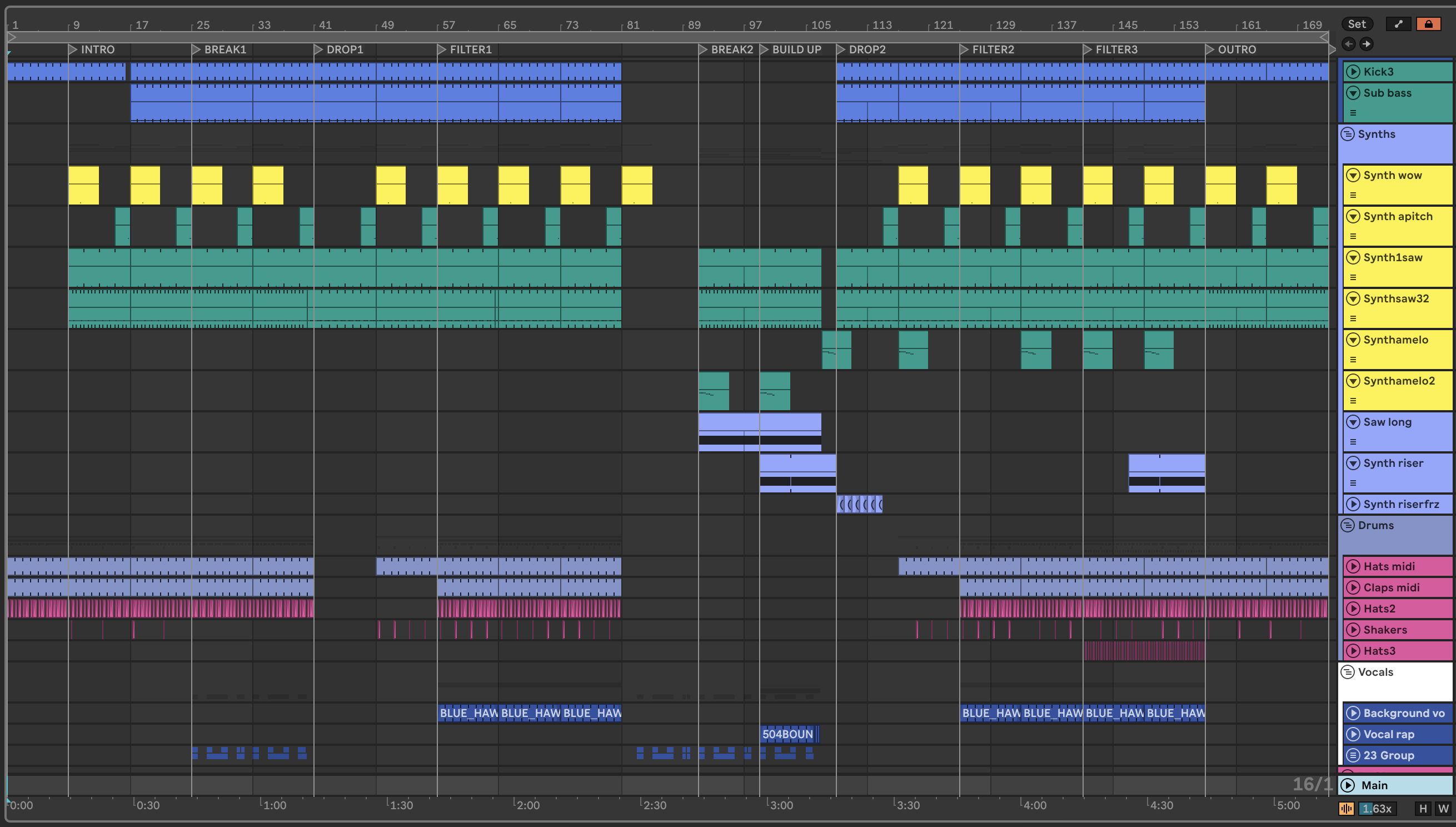
Task: Click the orange waveform icon beside 1.63x
Action: pos(1346,809)
